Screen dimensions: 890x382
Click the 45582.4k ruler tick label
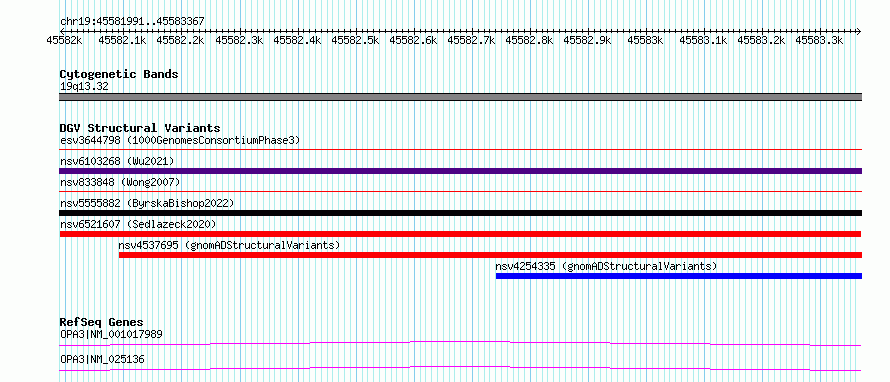point(297,41)
